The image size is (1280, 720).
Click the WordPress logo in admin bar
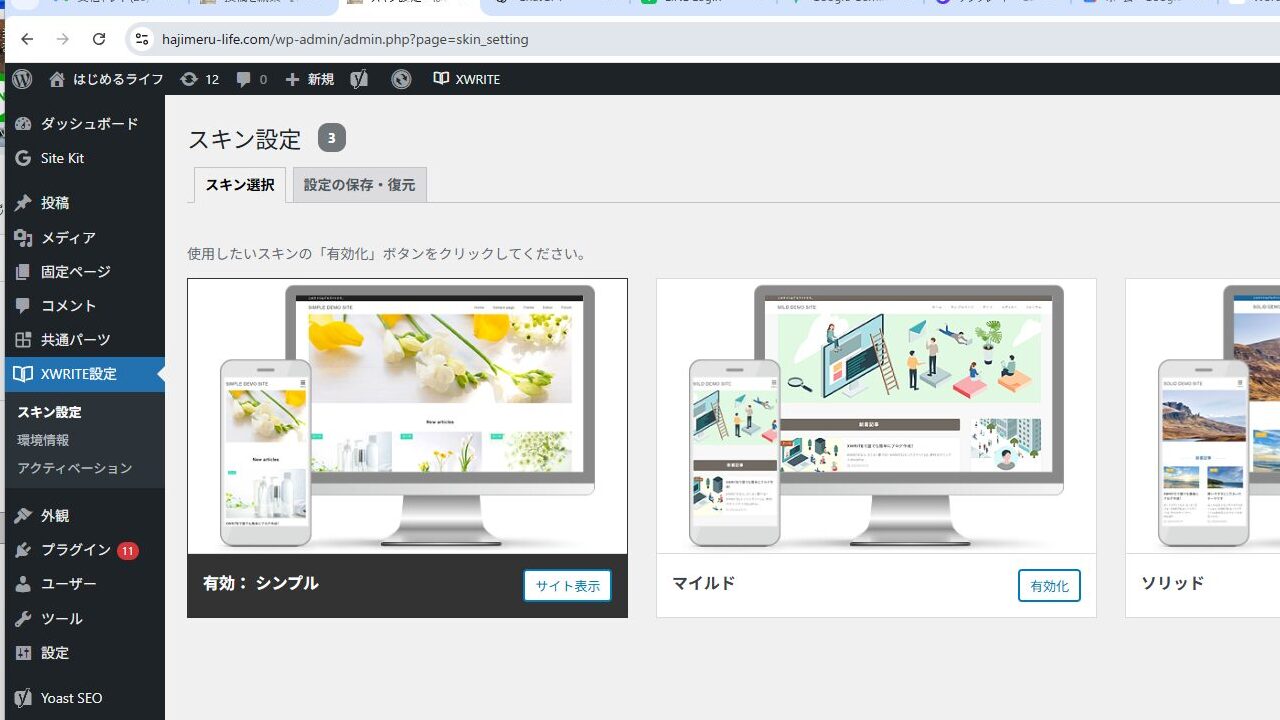(22, 79)
